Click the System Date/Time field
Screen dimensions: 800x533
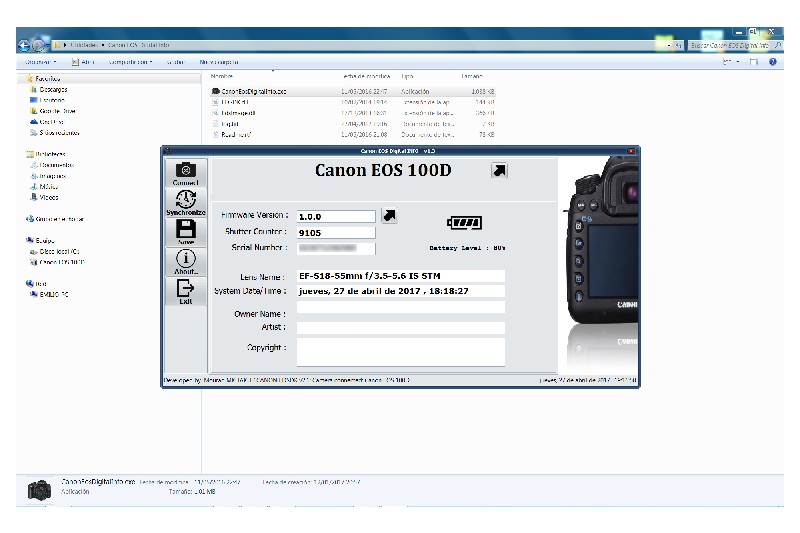(x=401, y=291)
